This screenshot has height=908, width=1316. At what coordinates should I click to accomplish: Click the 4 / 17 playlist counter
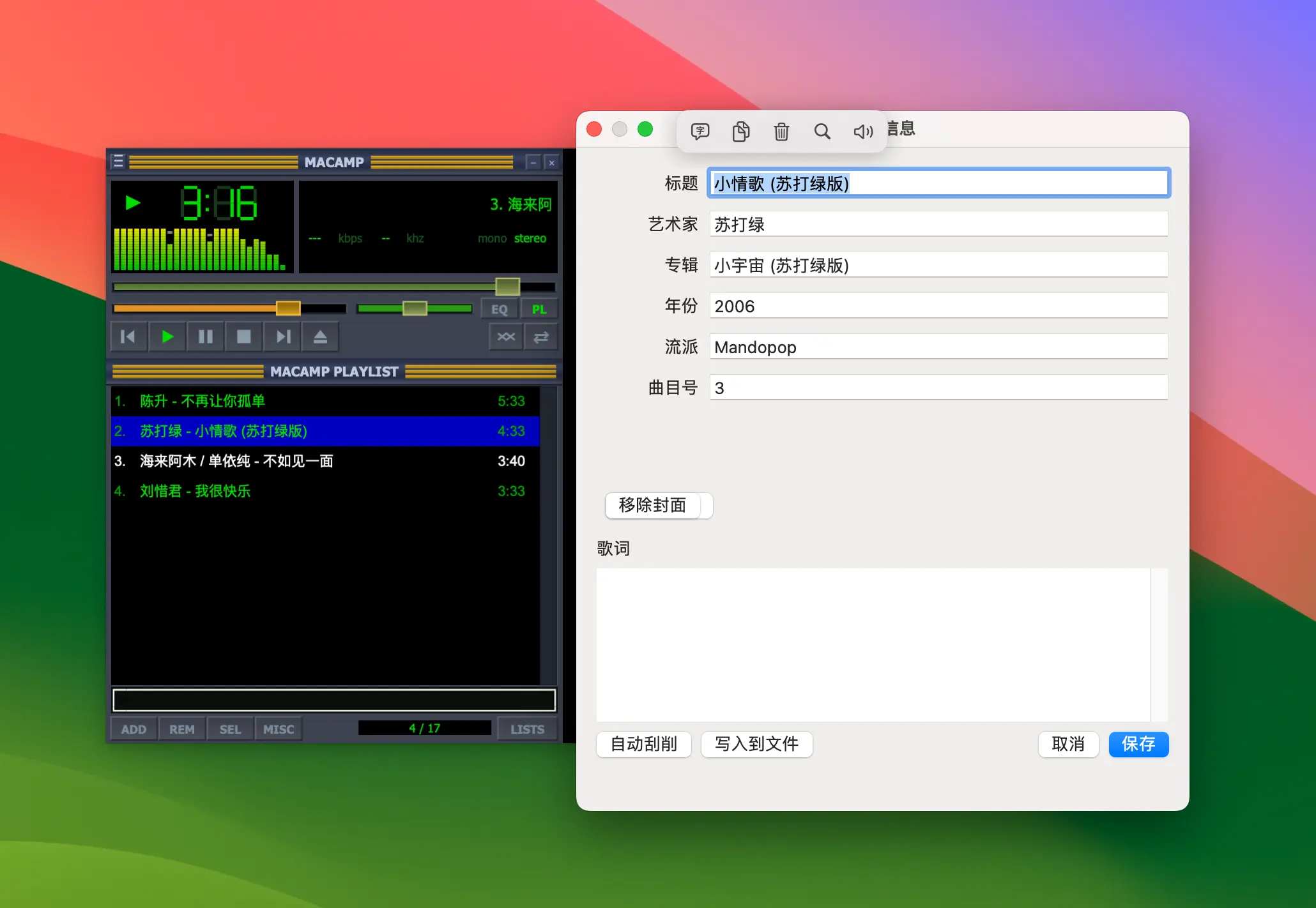click(425, 728)
